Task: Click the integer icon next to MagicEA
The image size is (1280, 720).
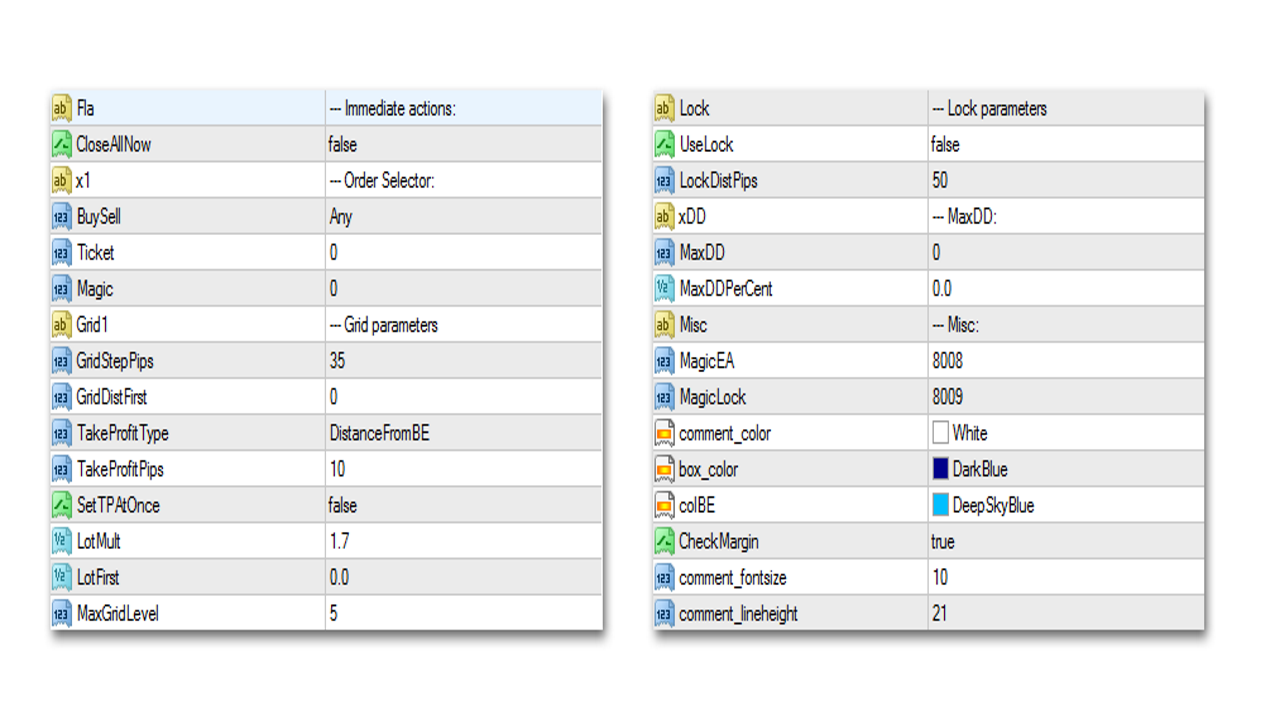Action: 664,361
